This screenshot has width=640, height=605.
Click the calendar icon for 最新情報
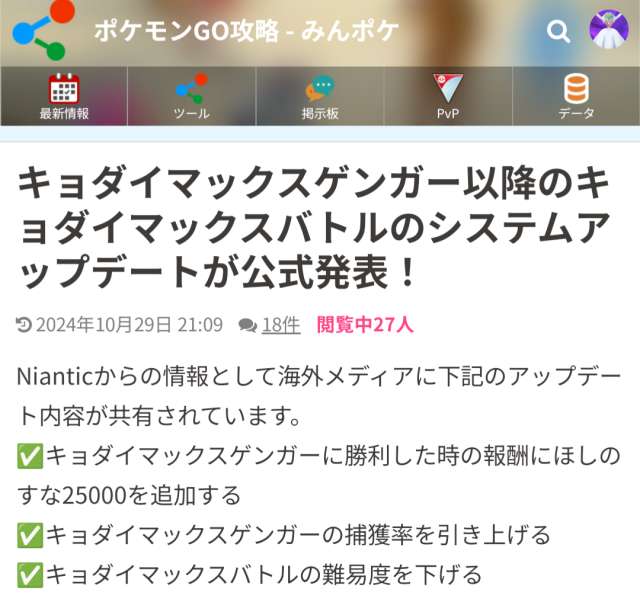[64, 88]
